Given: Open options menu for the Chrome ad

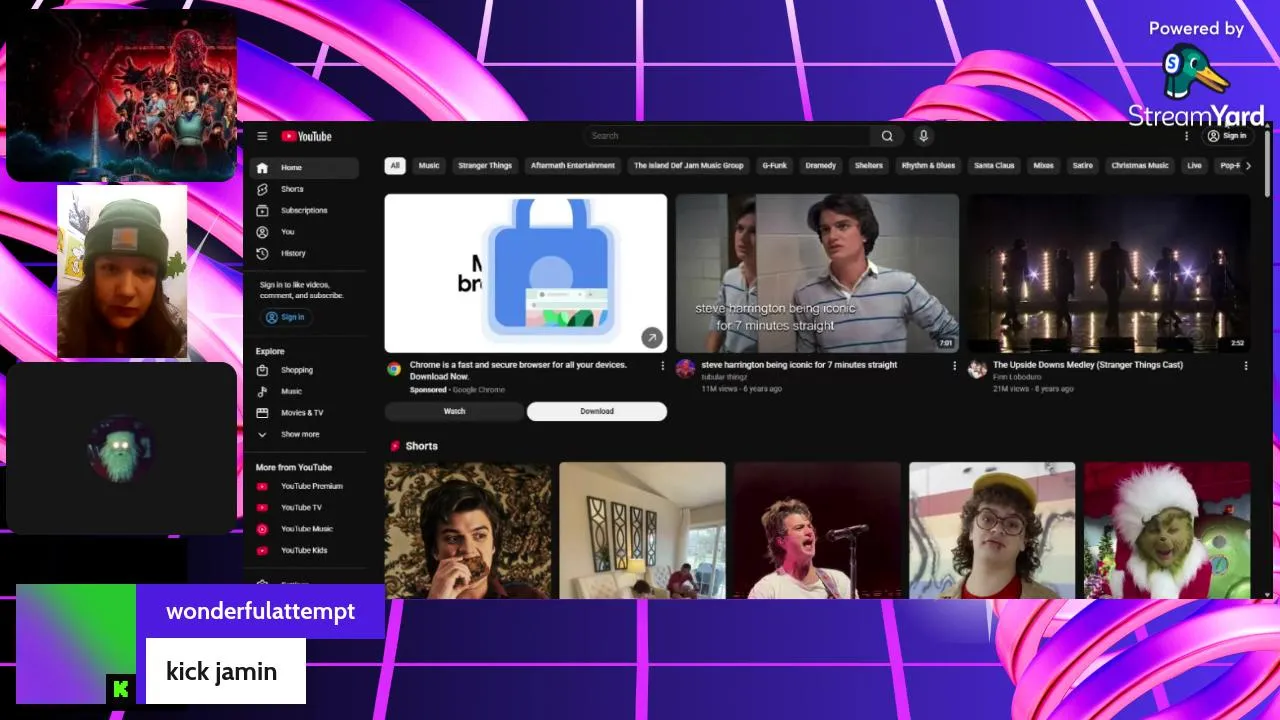Looking at the screenshot, I should pyautogui.click(x=662, y=366).
